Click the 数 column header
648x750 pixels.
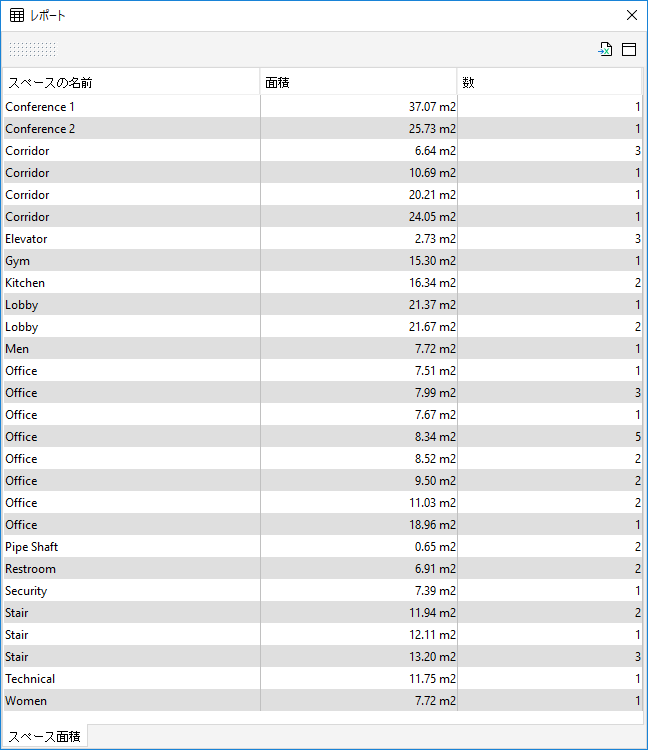(x=549, y=82)
